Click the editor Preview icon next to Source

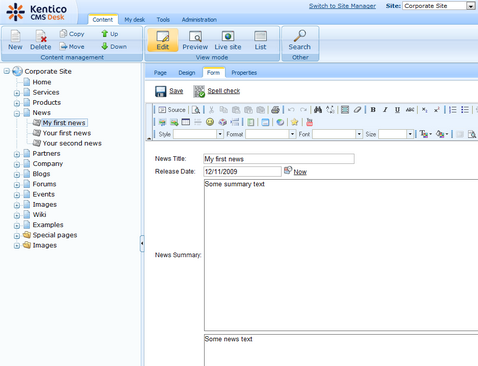click(x=196, y=110)
